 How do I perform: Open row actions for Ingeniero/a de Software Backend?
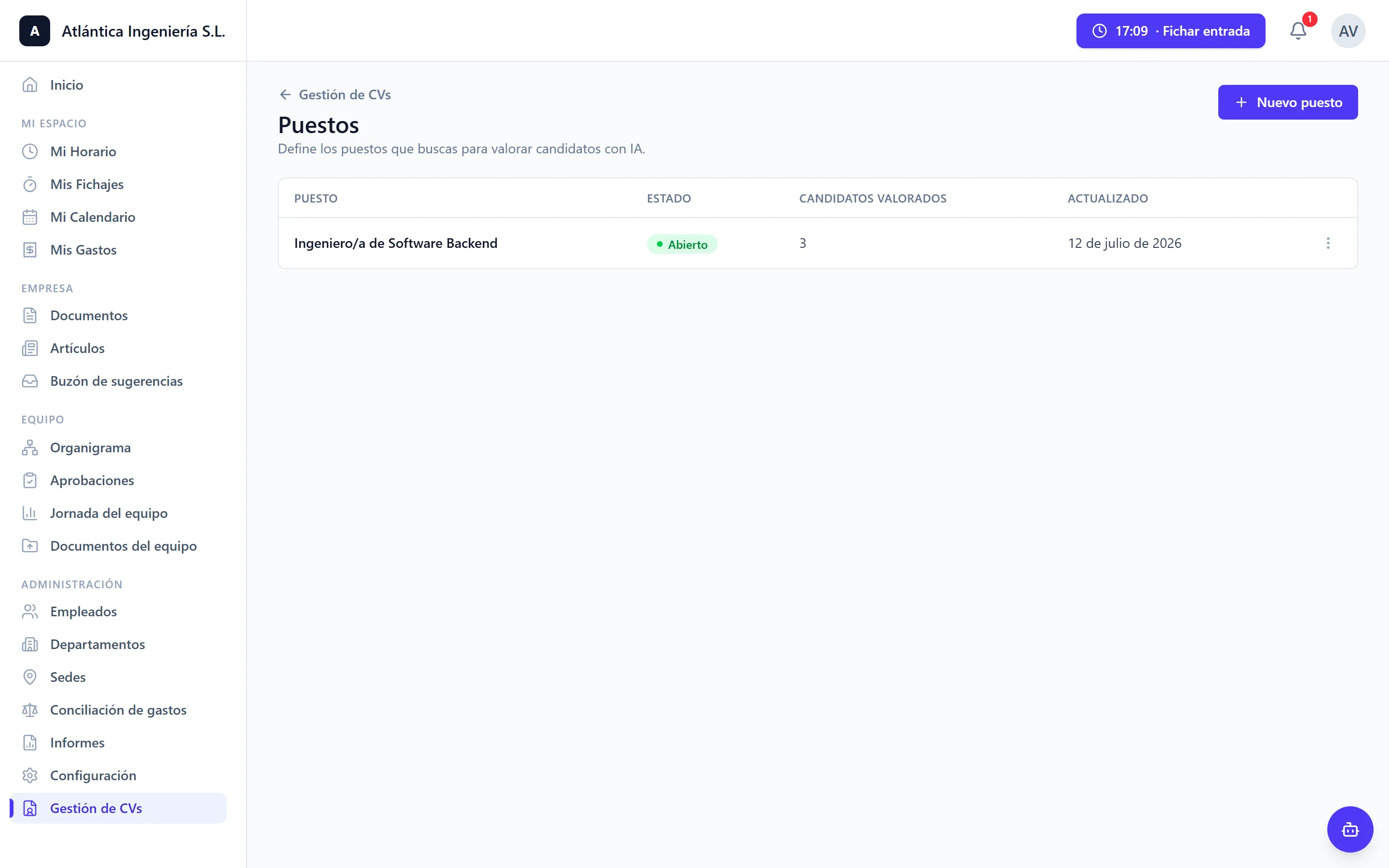[x=1328, y=243]
